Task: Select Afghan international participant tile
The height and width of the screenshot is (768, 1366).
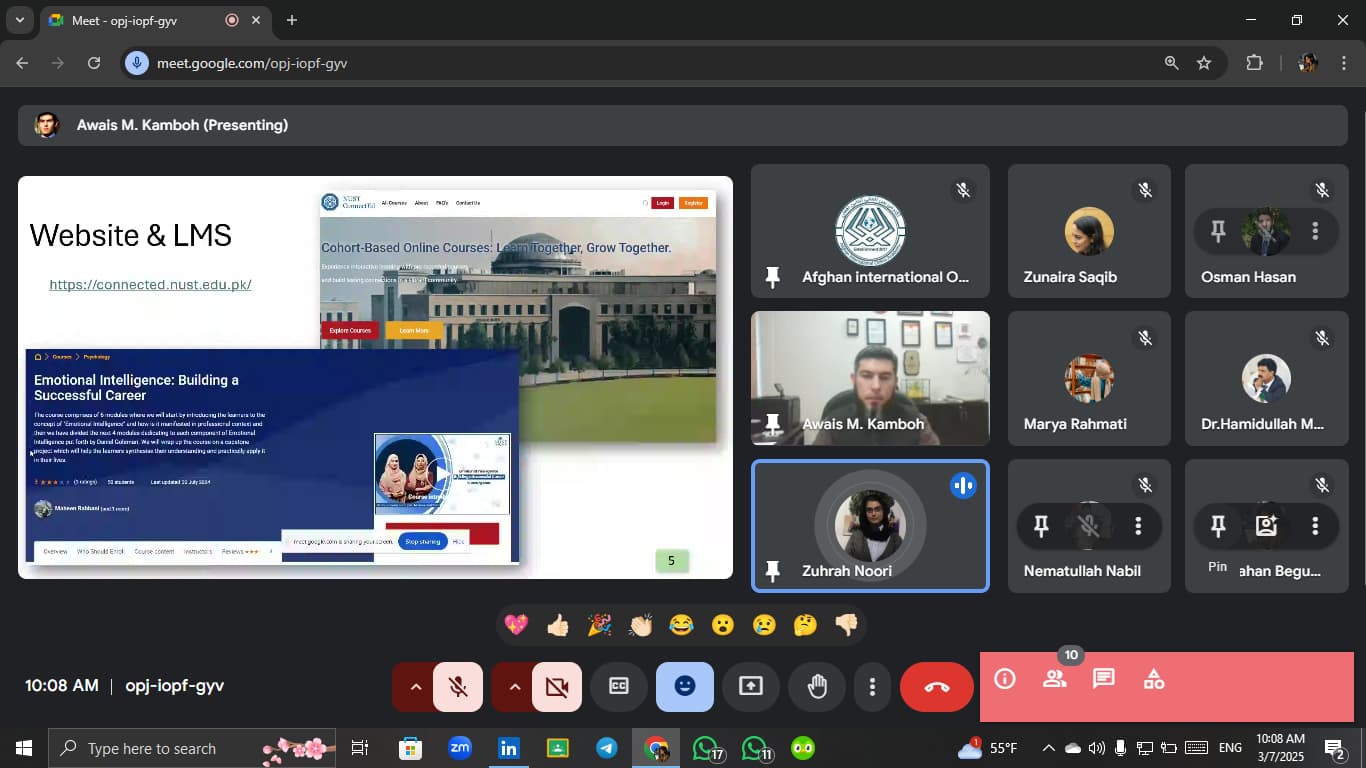Action: pyautogui.click(x=870, y=231)
